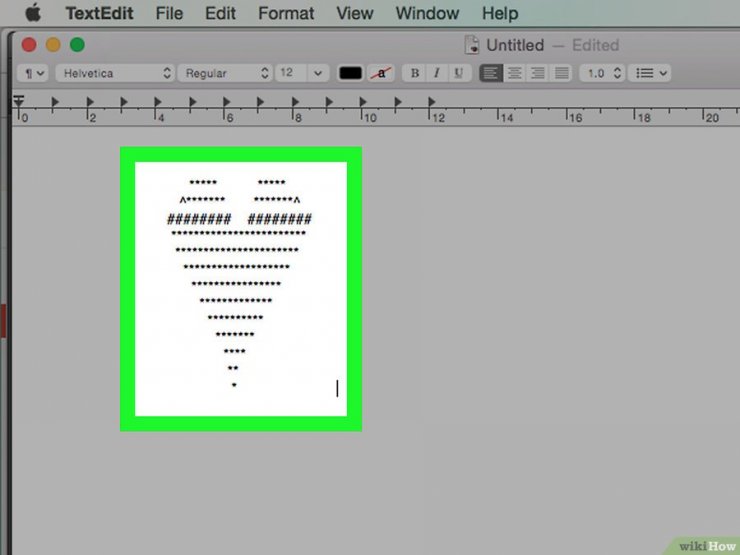
Task: Expand the font size dropdown arrow
Action: pyautogui.click(x=318, y=73)
